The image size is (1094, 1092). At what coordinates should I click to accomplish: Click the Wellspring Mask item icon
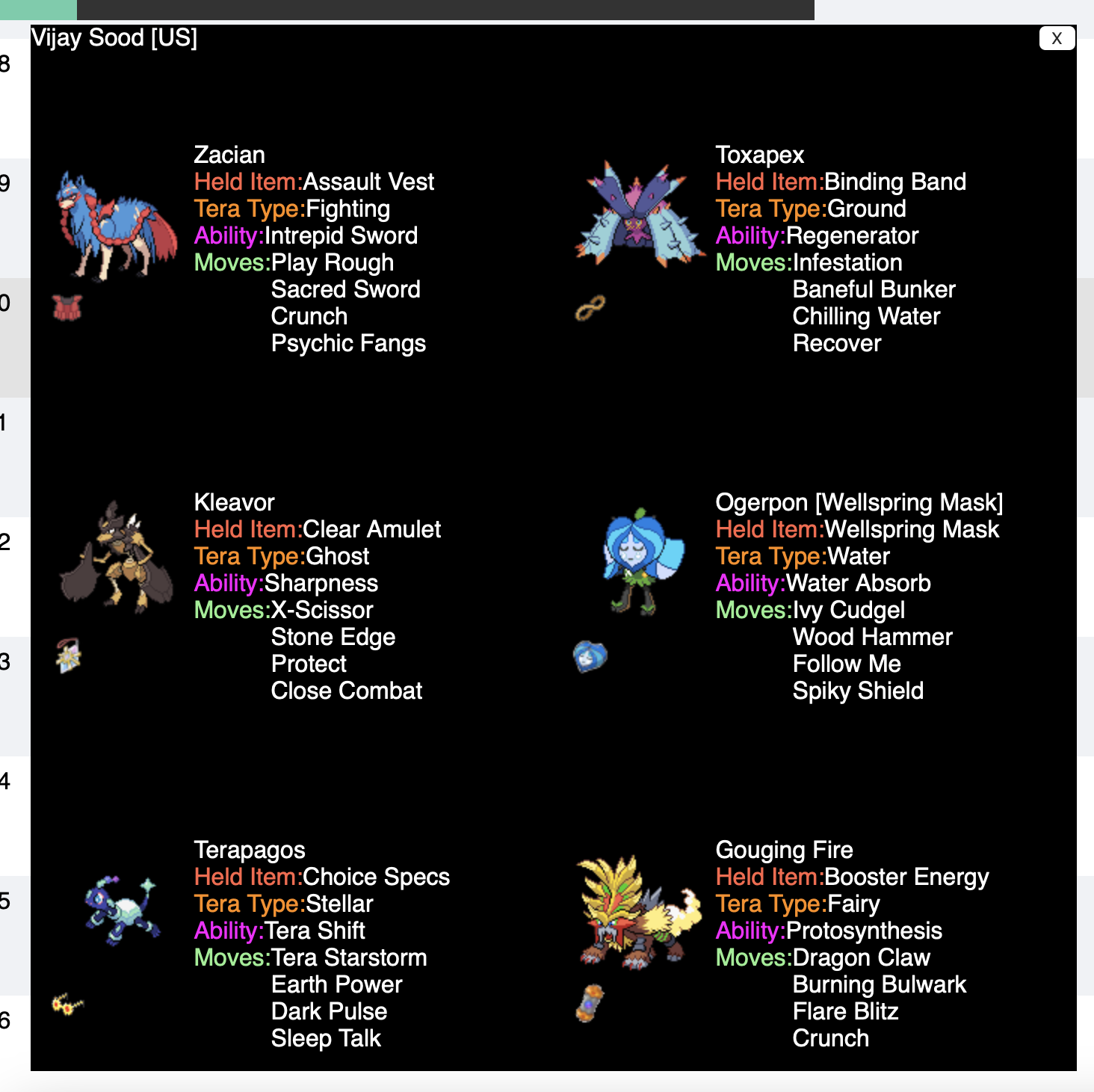pyautogui.click(x=590, y=656)
